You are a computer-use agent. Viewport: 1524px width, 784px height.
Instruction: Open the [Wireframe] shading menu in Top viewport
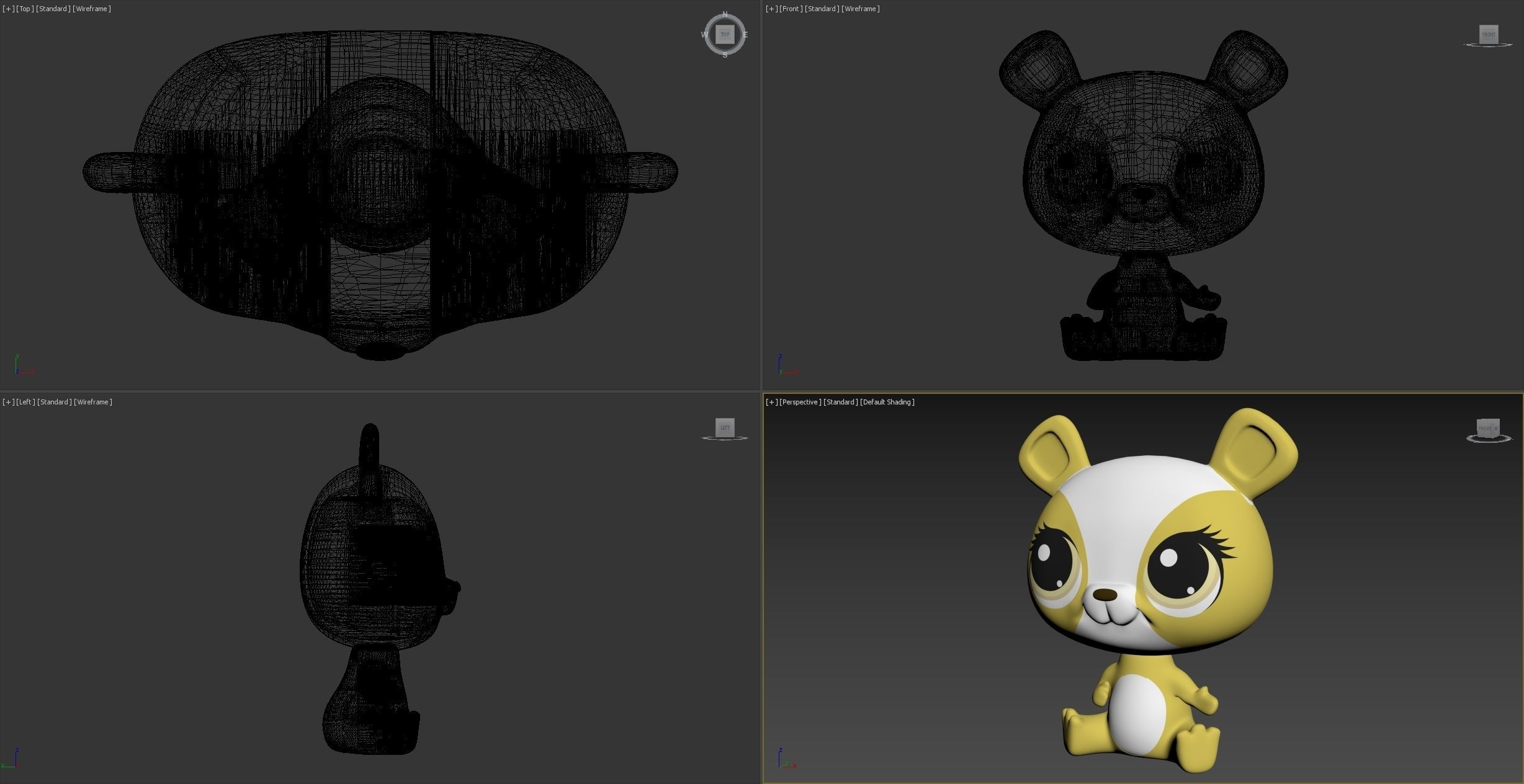click(x=92, y=9)
